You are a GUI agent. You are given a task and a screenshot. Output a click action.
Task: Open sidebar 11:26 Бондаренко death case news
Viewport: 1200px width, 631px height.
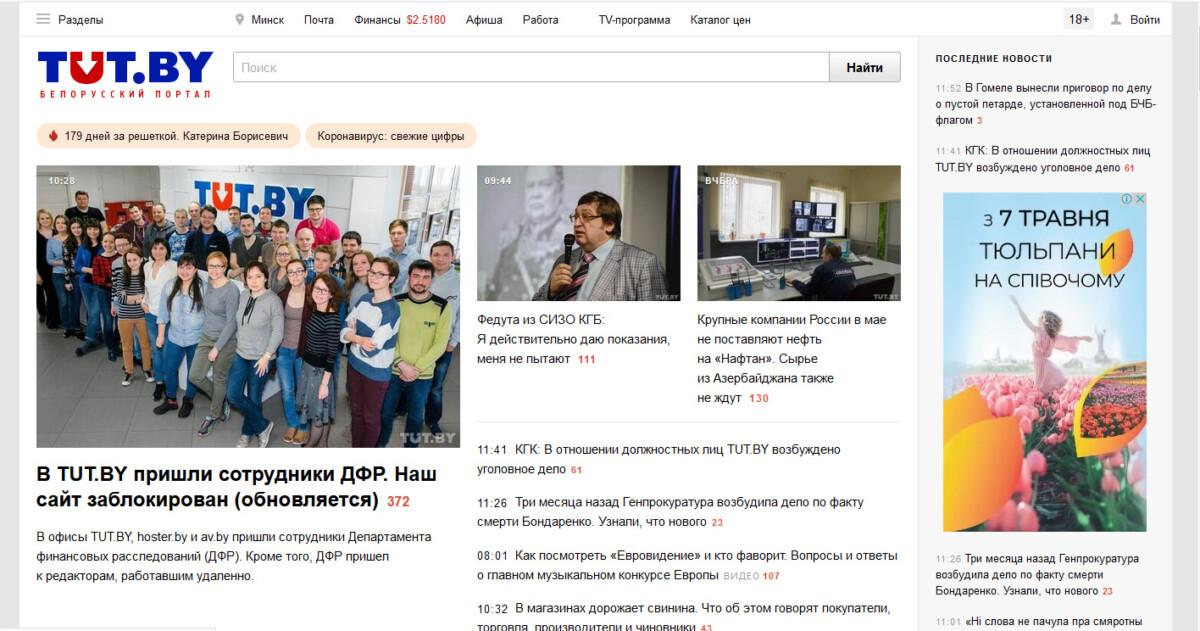(1037, 575)
